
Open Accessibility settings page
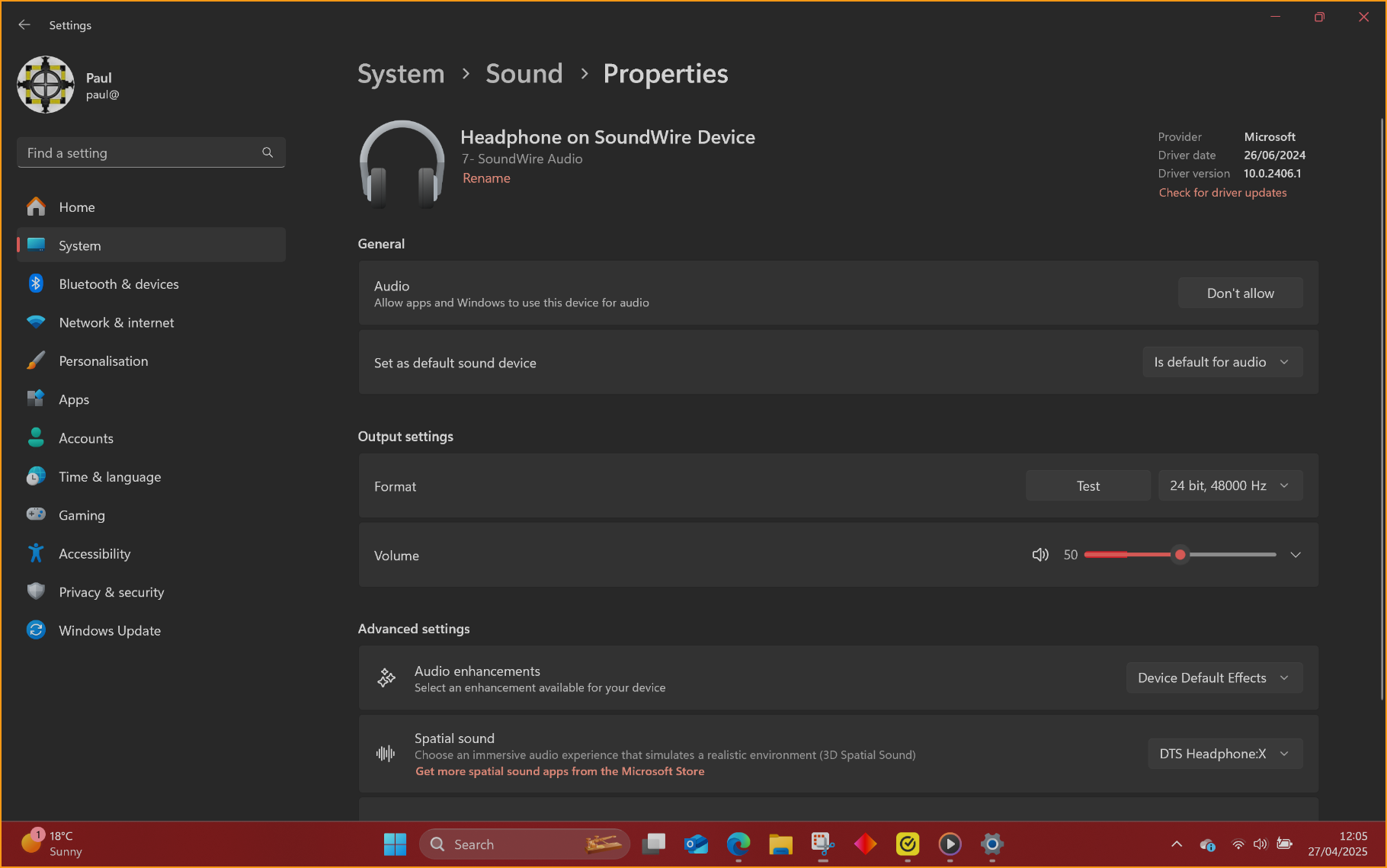pyautogui.click(x=151, y=553)
